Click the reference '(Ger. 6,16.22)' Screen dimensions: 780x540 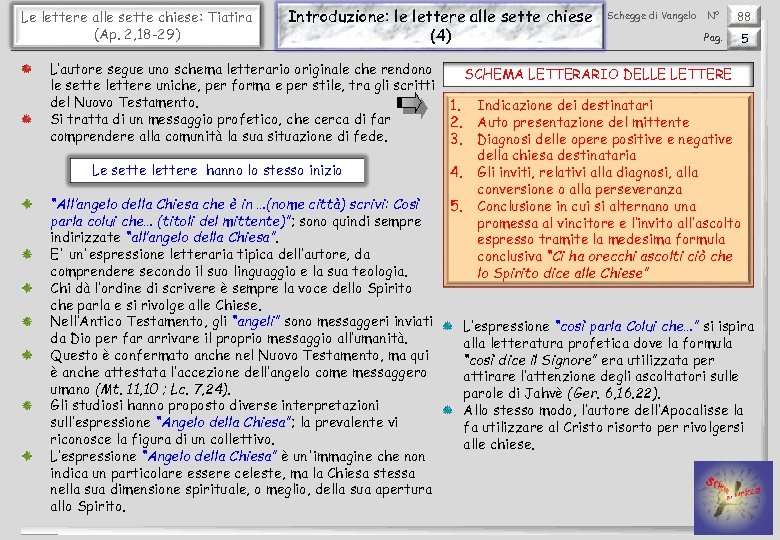coord(614,393)
